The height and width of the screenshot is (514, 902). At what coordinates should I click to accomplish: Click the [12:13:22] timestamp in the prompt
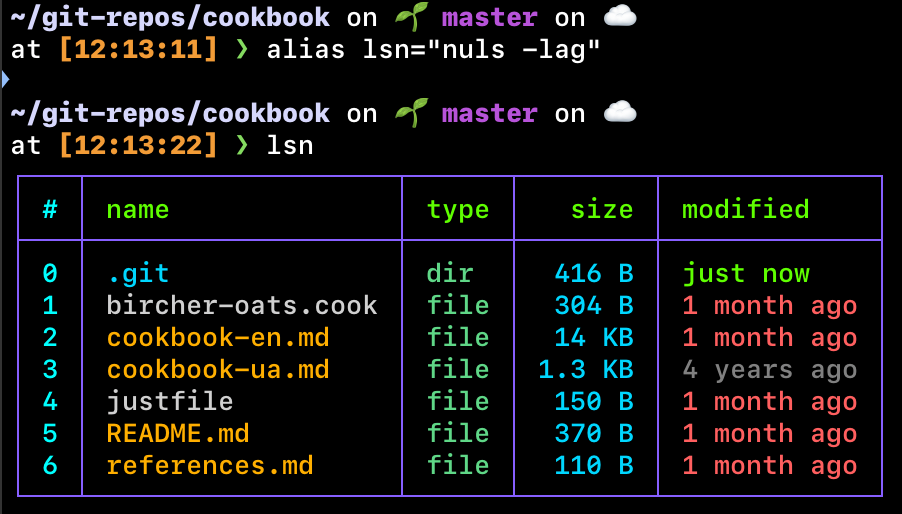(x=138, y=146)
